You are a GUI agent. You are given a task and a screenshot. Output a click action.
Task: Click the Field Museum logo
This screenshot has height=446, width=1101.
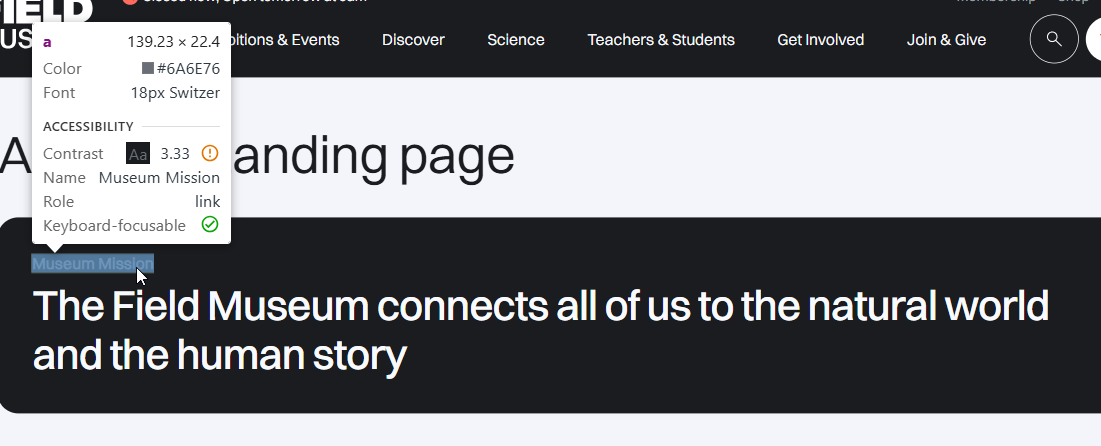point(45,22)
